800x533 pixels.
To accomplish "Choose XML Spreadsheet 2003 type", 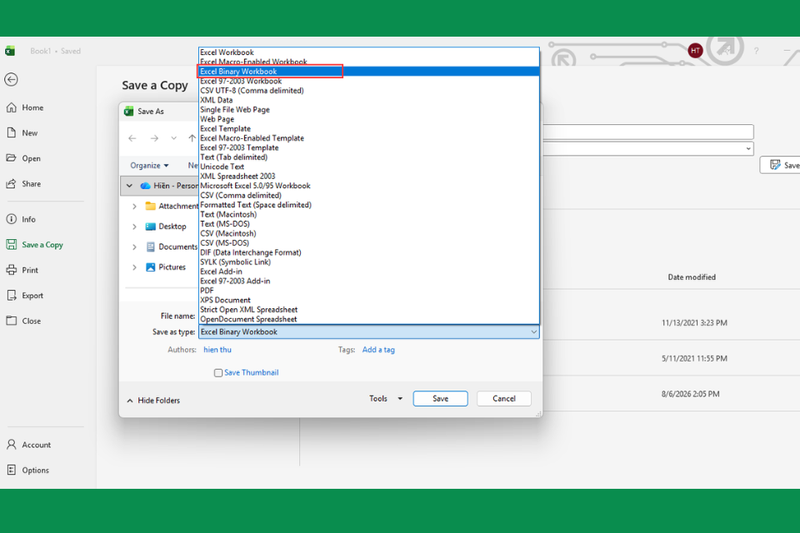I will coord(369,176).
